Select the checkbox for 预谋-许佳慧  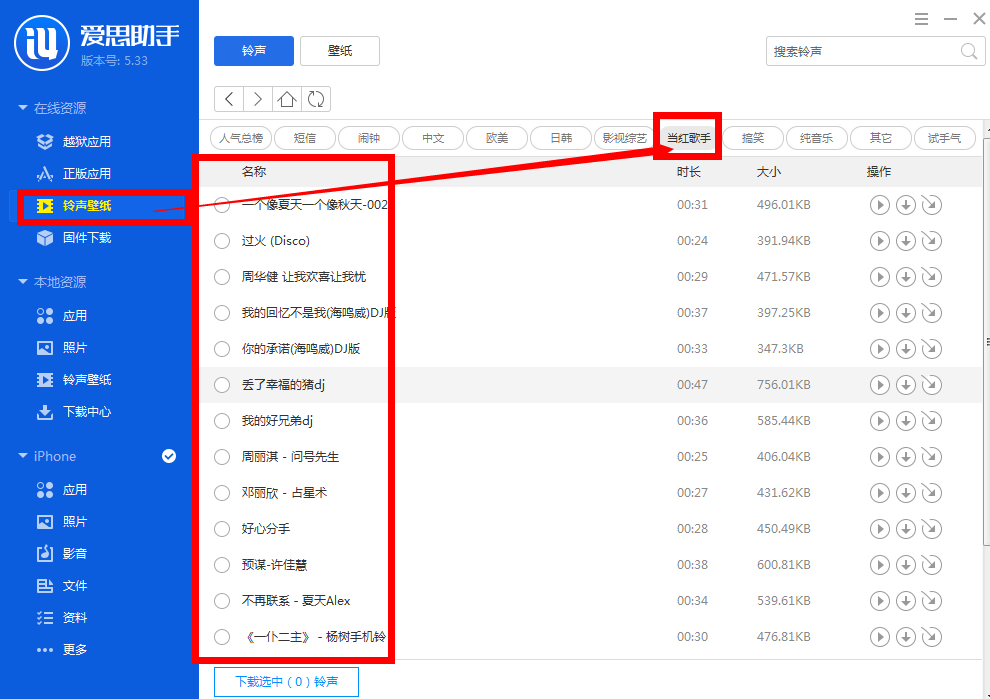coord(221,565)
